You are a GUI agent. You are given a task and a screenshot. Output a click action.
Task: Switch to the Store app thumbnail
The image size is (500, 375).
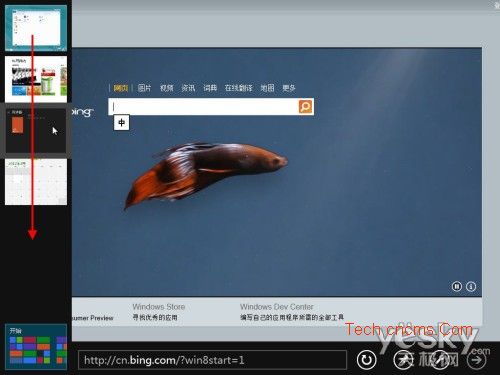[36, 79]
